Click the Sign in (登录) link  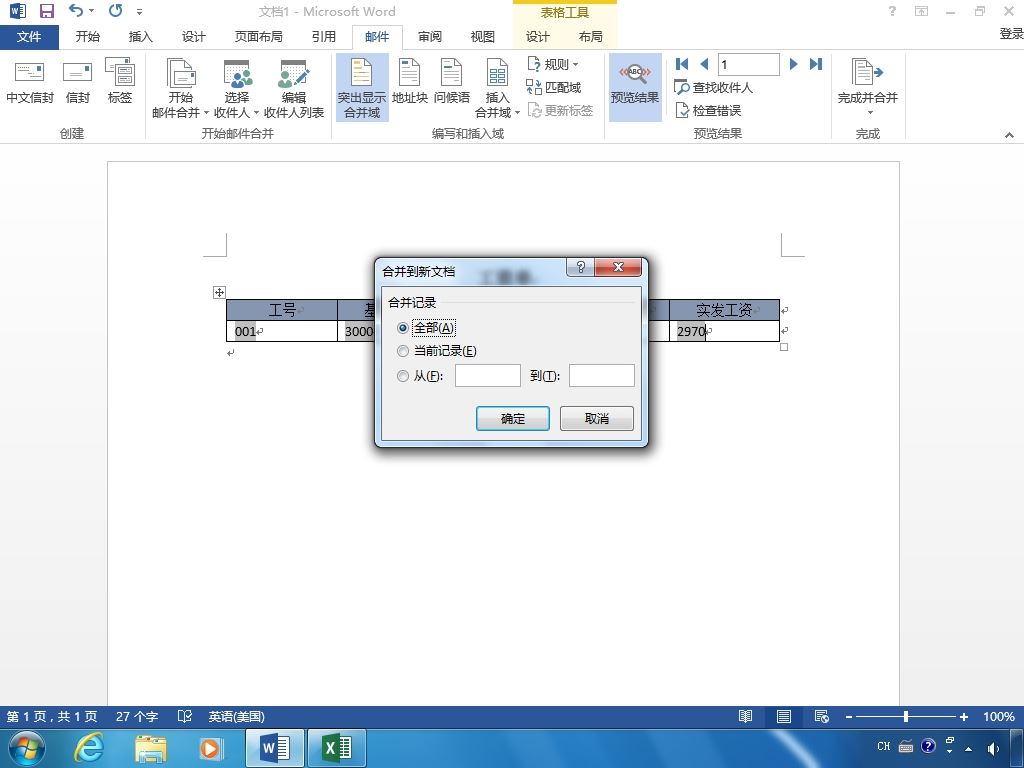tap(1011, 34)
